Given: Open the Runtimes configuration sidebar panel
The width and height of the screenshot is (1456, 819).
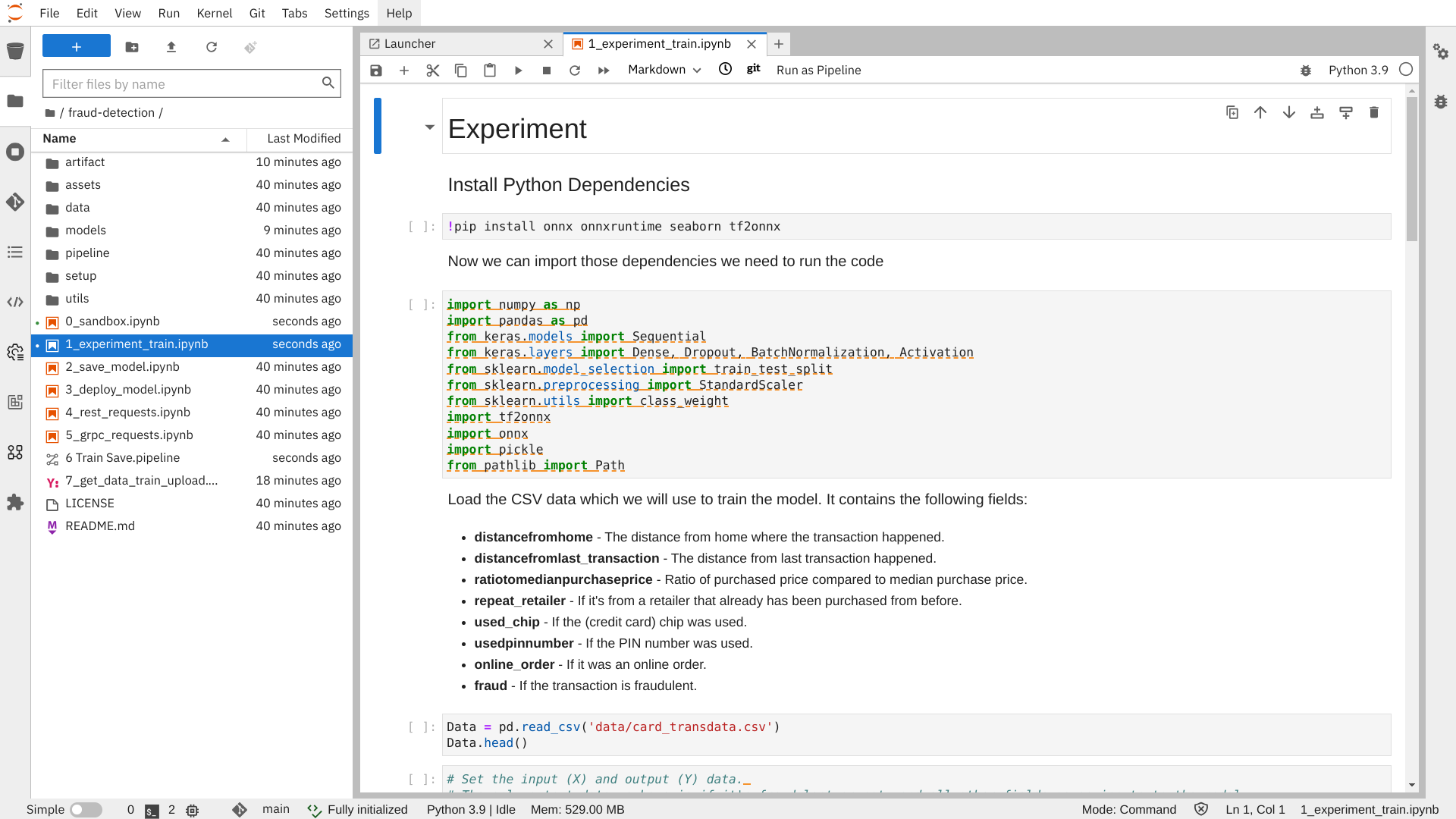Looking at the screenshot, I should pos(15,352).
